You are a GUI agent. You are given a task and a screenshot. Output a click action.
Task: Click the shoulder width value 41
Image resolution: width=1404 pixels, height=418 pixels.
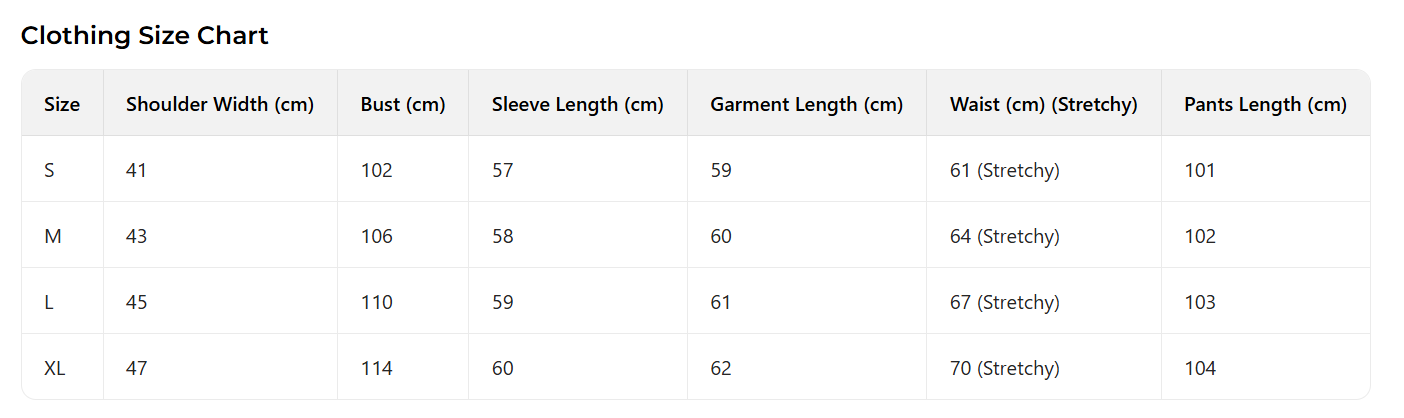(x=136, y=170)
